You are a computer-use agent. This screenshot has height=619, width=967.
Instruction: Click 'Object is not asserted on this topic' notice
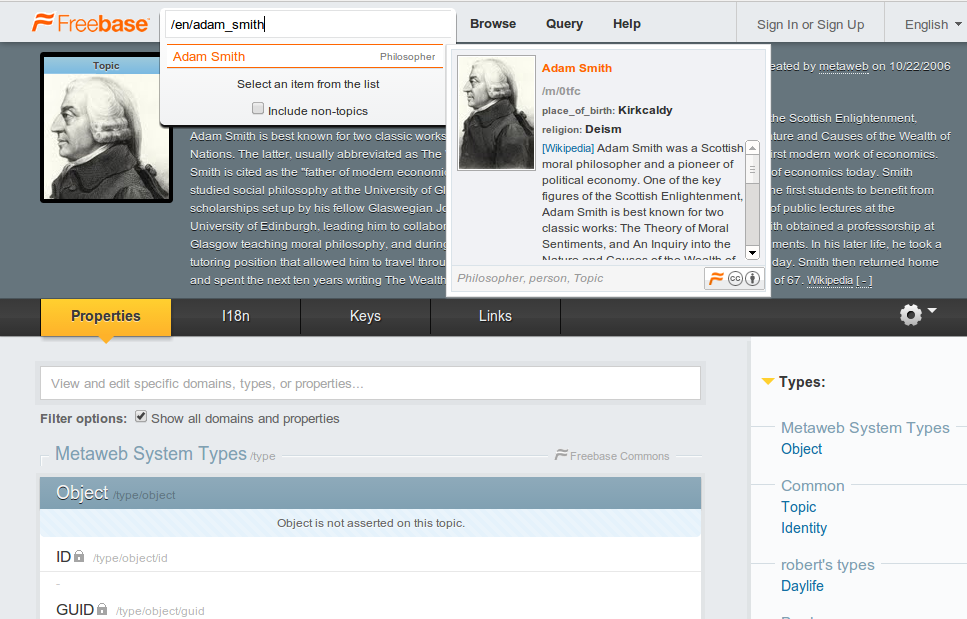pos(371,523)
